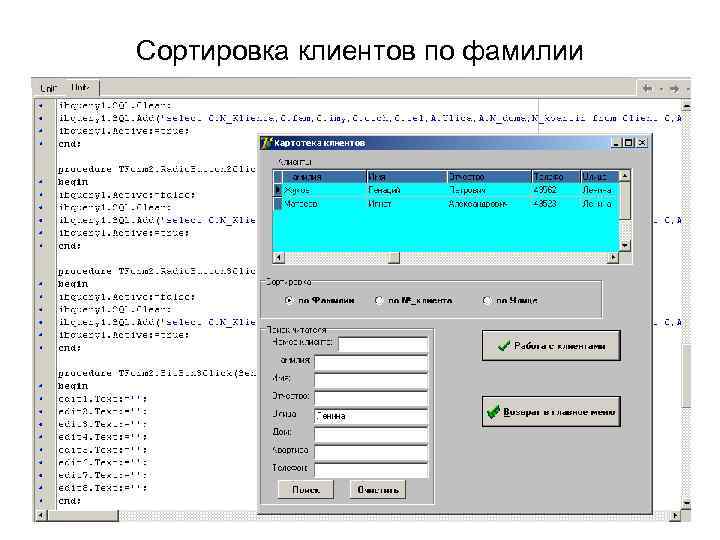Click the code editor's scroll-up arrow
The image size is (720, 540).
point(686,107)
